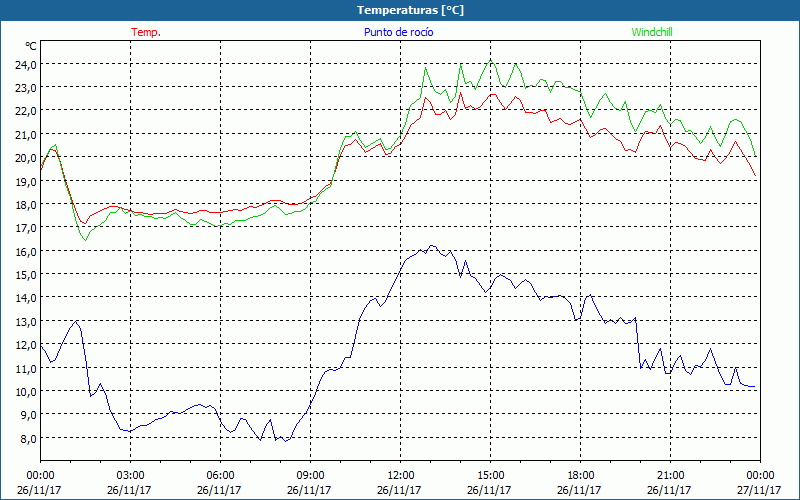
Task: Click the 12:00 time axis label
Action: [401, 476]
